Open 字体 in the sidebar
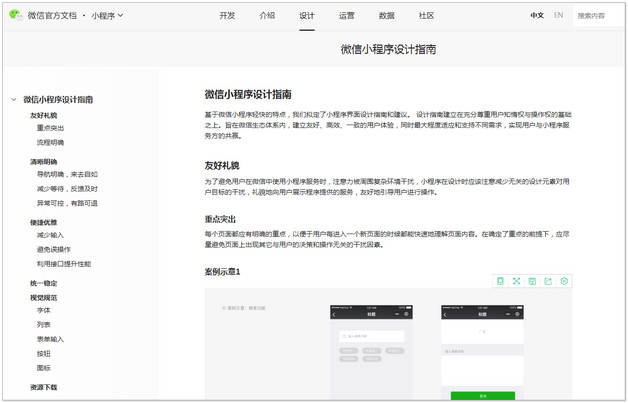The height and width of the screenshot is (403, 628). tap(44, 310)
